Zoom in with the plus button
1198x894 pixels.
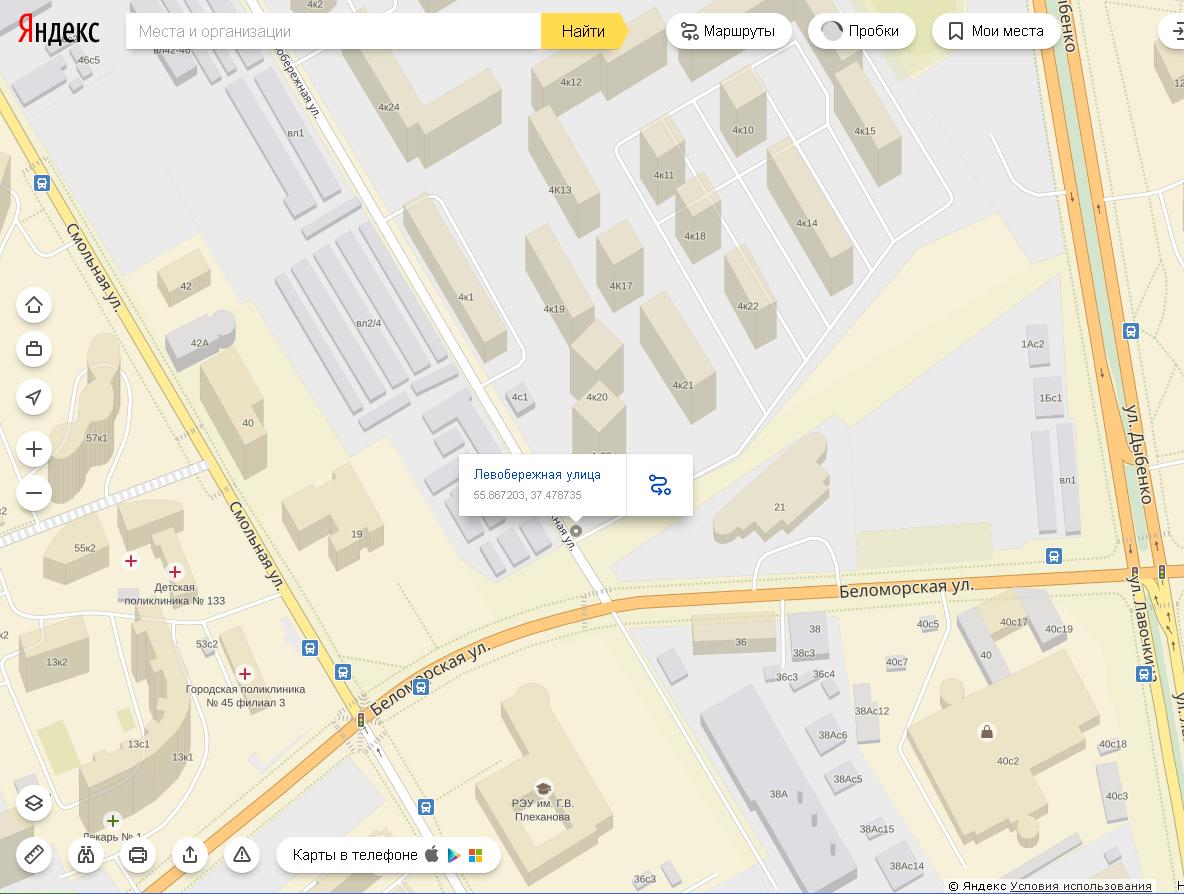(x=34, y=449)
